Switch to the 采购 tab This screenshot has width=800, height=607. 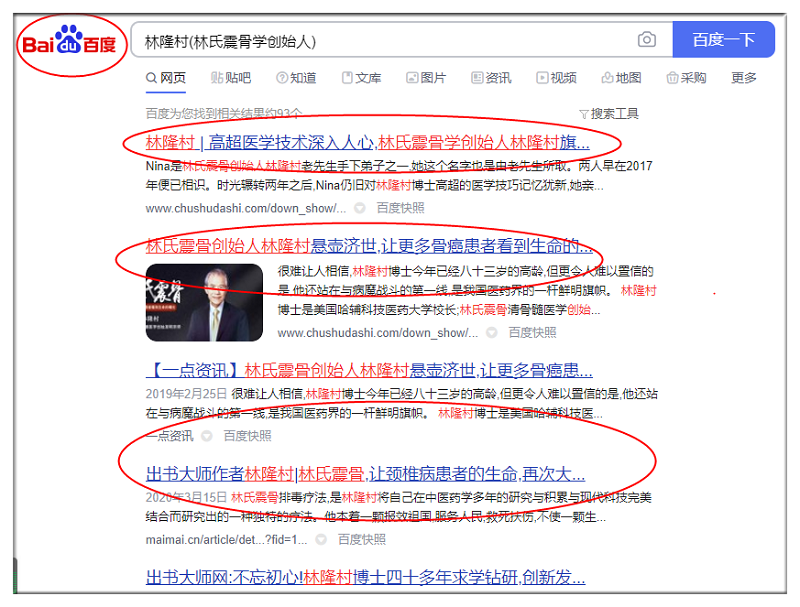click(686, 78)
